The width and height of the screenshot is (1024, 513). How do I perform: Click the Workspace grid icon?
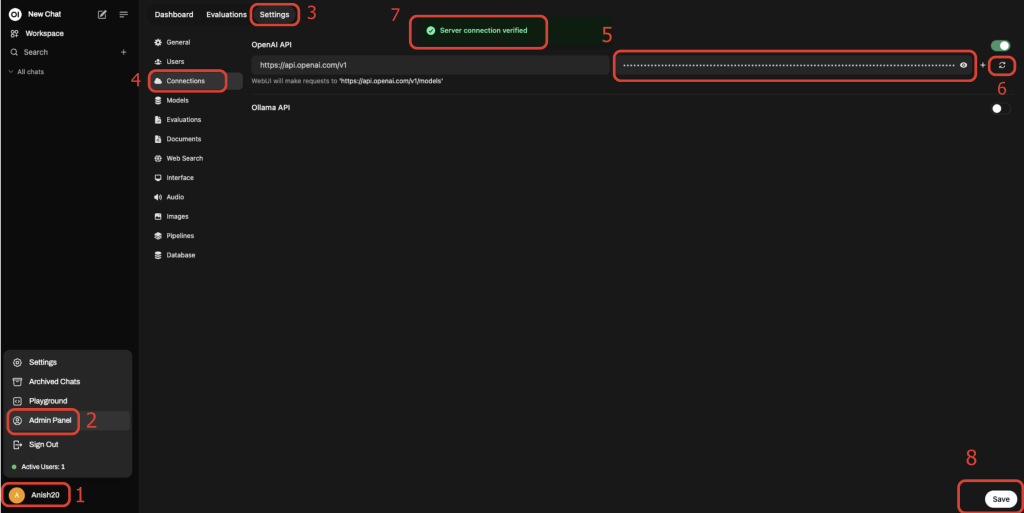(x=14, y=33)
